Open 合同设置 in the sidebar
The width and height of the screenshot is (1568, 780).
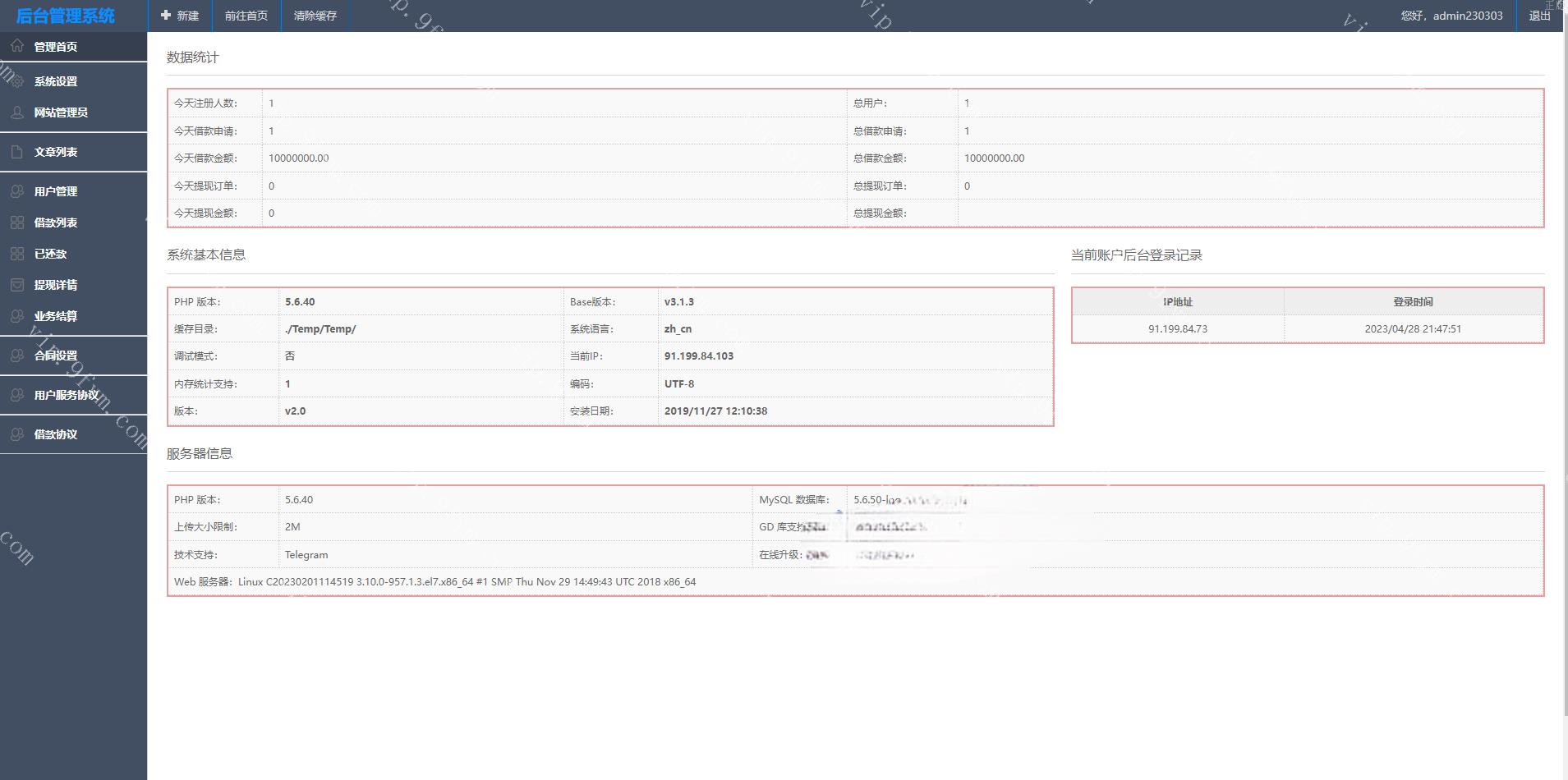pyautogui.click(x=56, y=356)
